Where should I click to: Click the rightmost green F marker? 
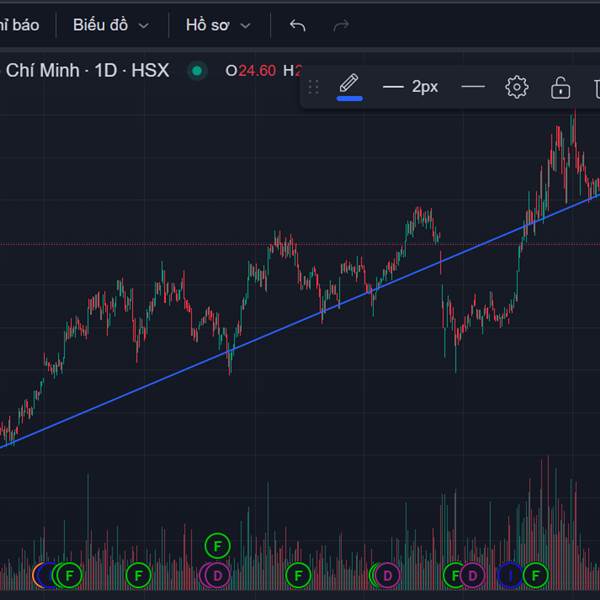click(x=536, y=575)
